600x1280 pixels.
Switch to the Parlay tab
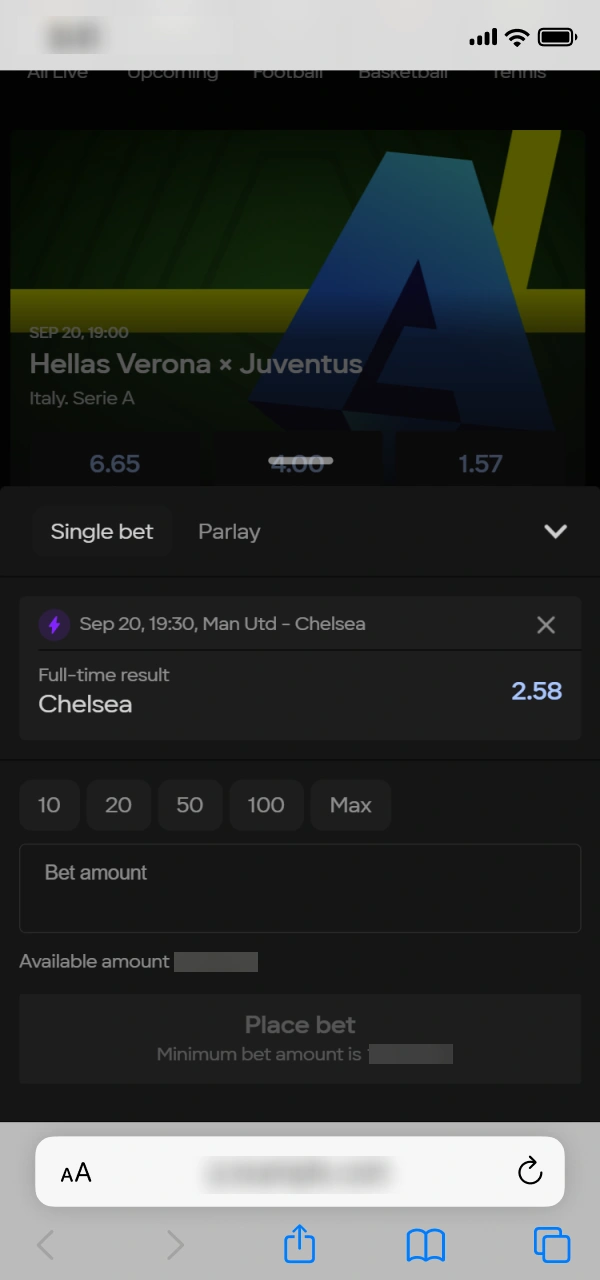point(229,531)
